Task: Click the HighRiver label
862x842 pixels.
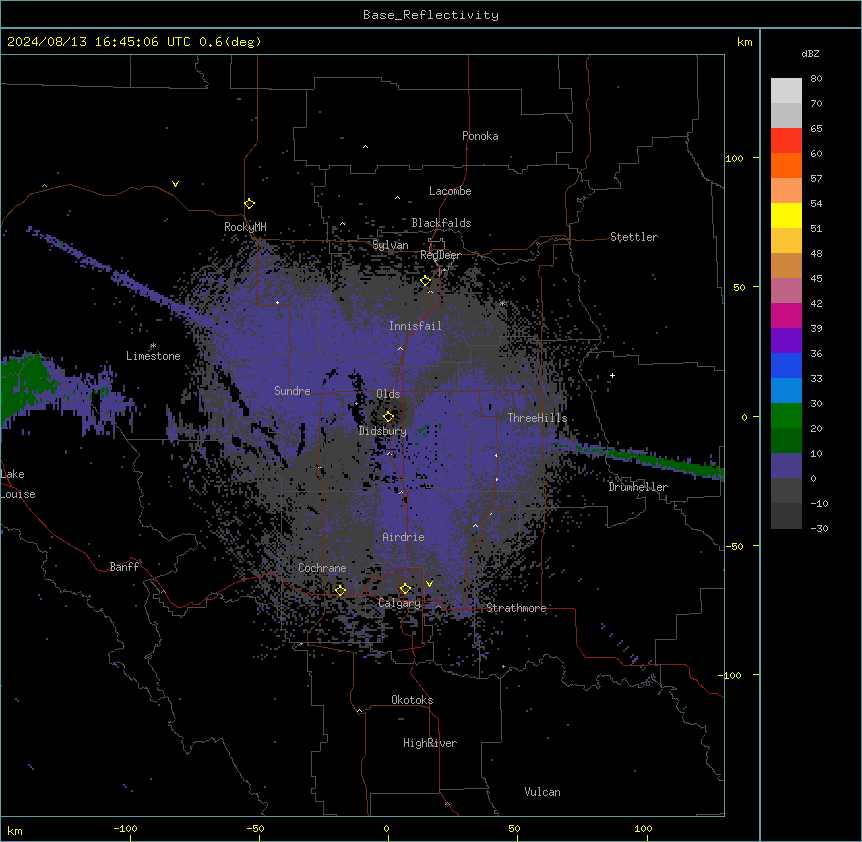Action: 430,743
